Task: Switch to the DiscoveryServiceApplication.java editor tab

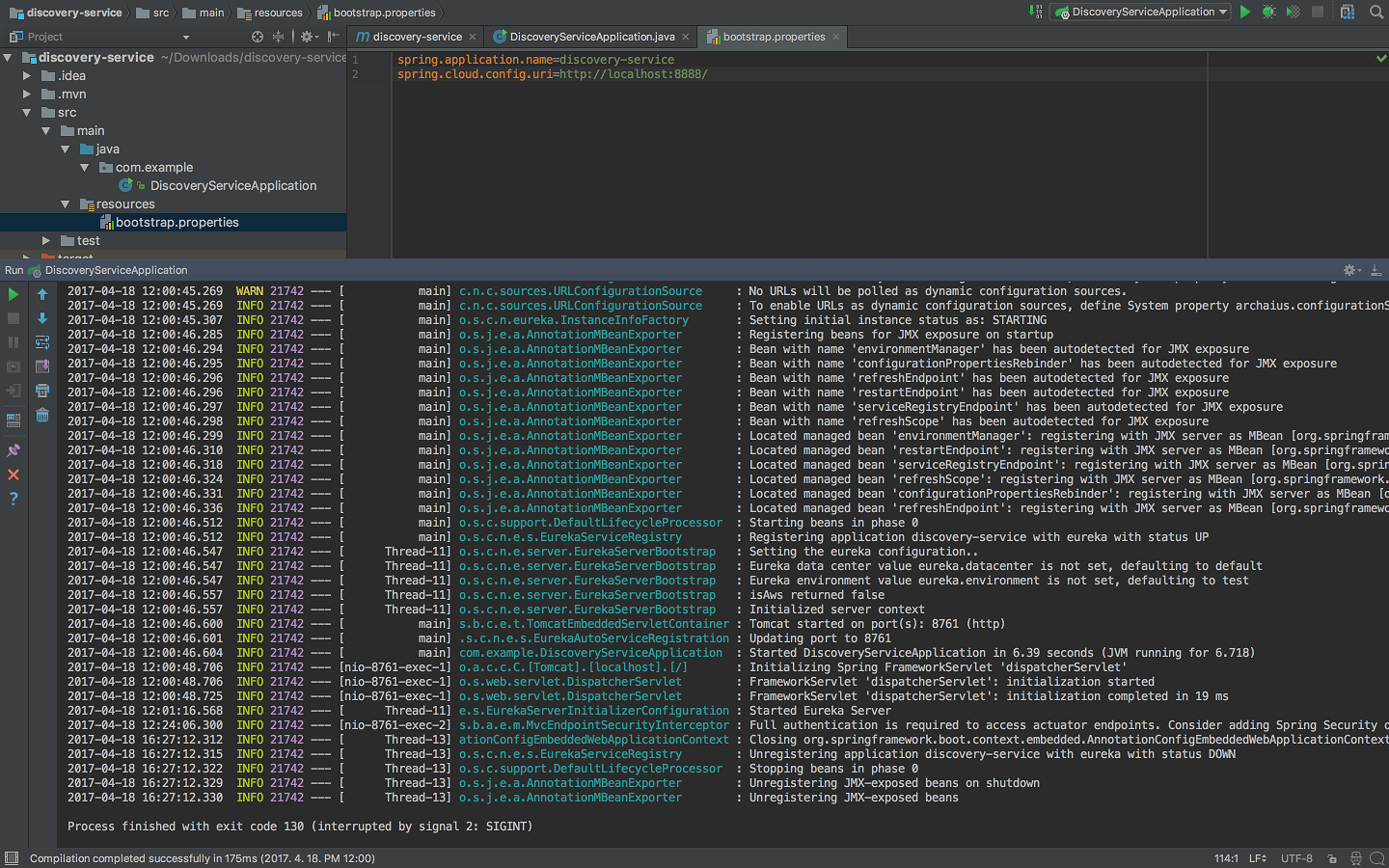Action: (x=591, y=37)
